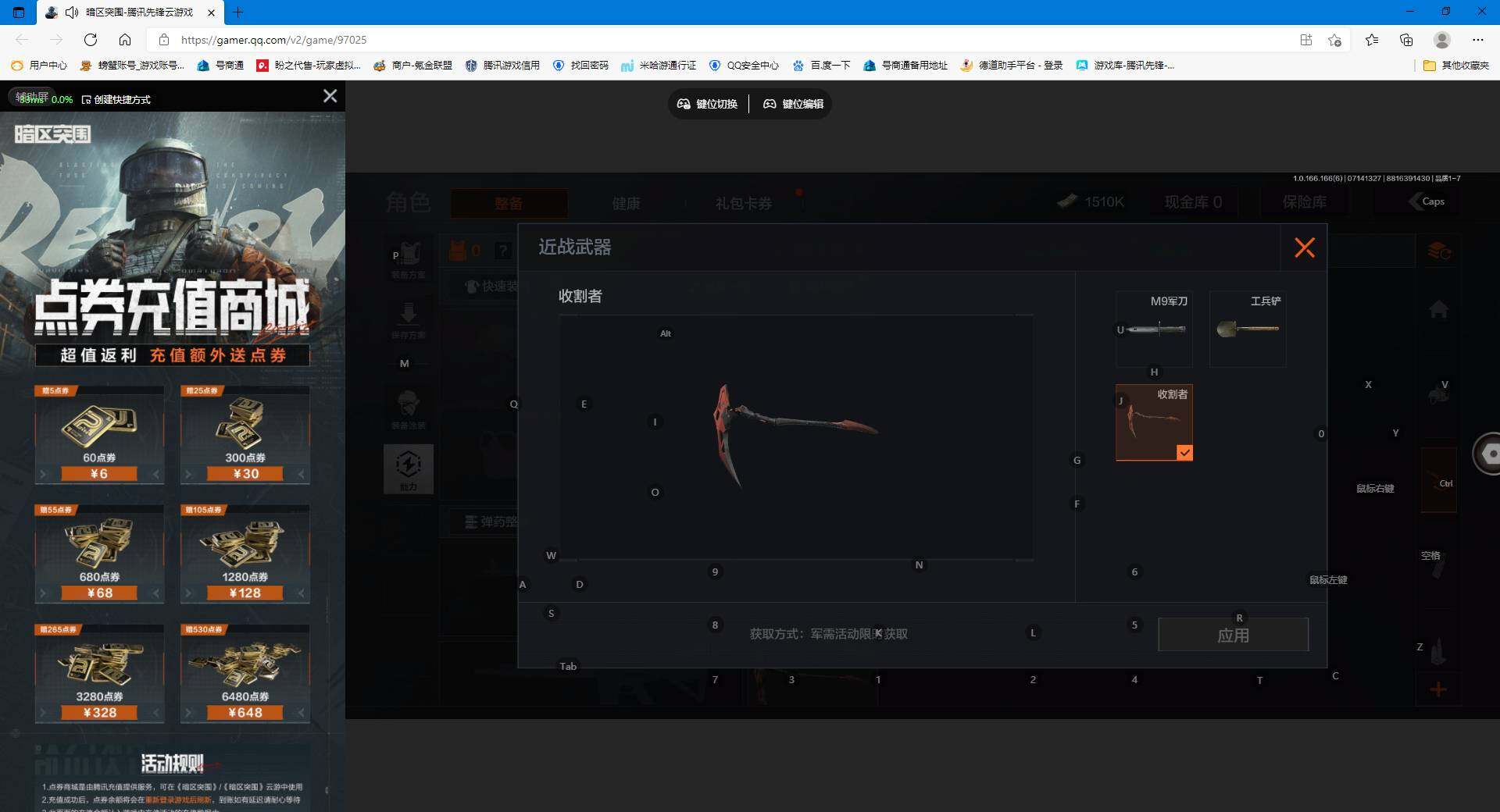Apply the weapon with 应用 button
Viewport: 1500px width, 812px height.
(x=1233, y=635)
